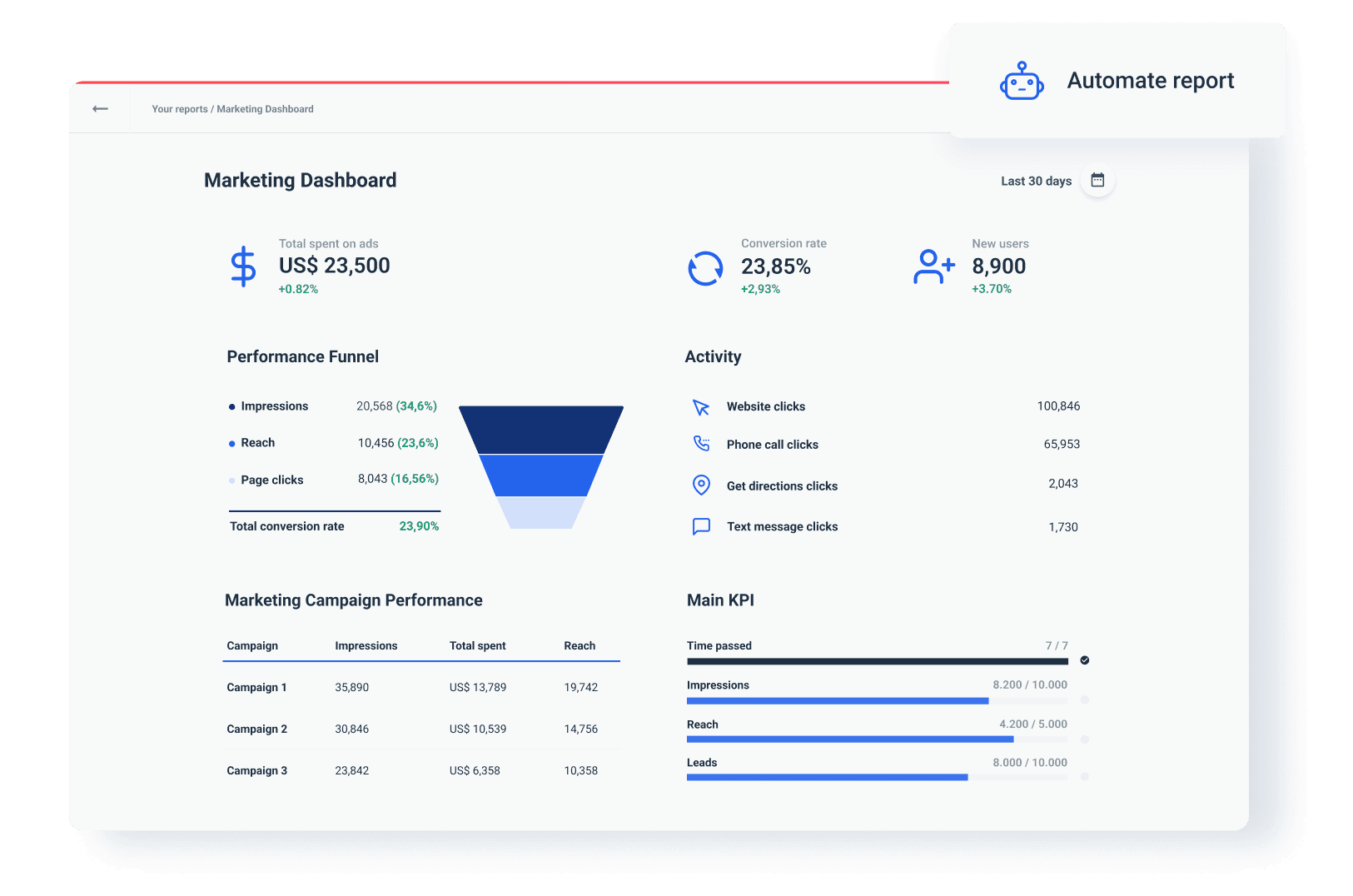The height and width of the screenshot is (896, 1353).
Task: Click the dollar sign icon for ad spend
Action: [x=243, y=266]
